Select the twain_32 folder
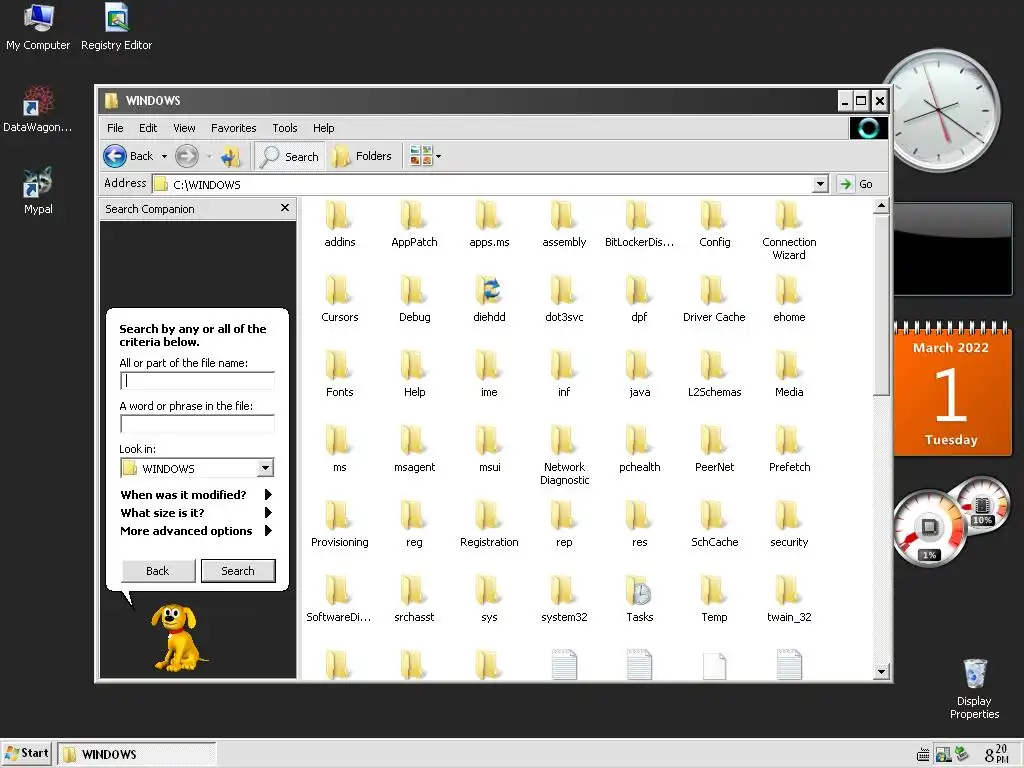 point(789,600)
